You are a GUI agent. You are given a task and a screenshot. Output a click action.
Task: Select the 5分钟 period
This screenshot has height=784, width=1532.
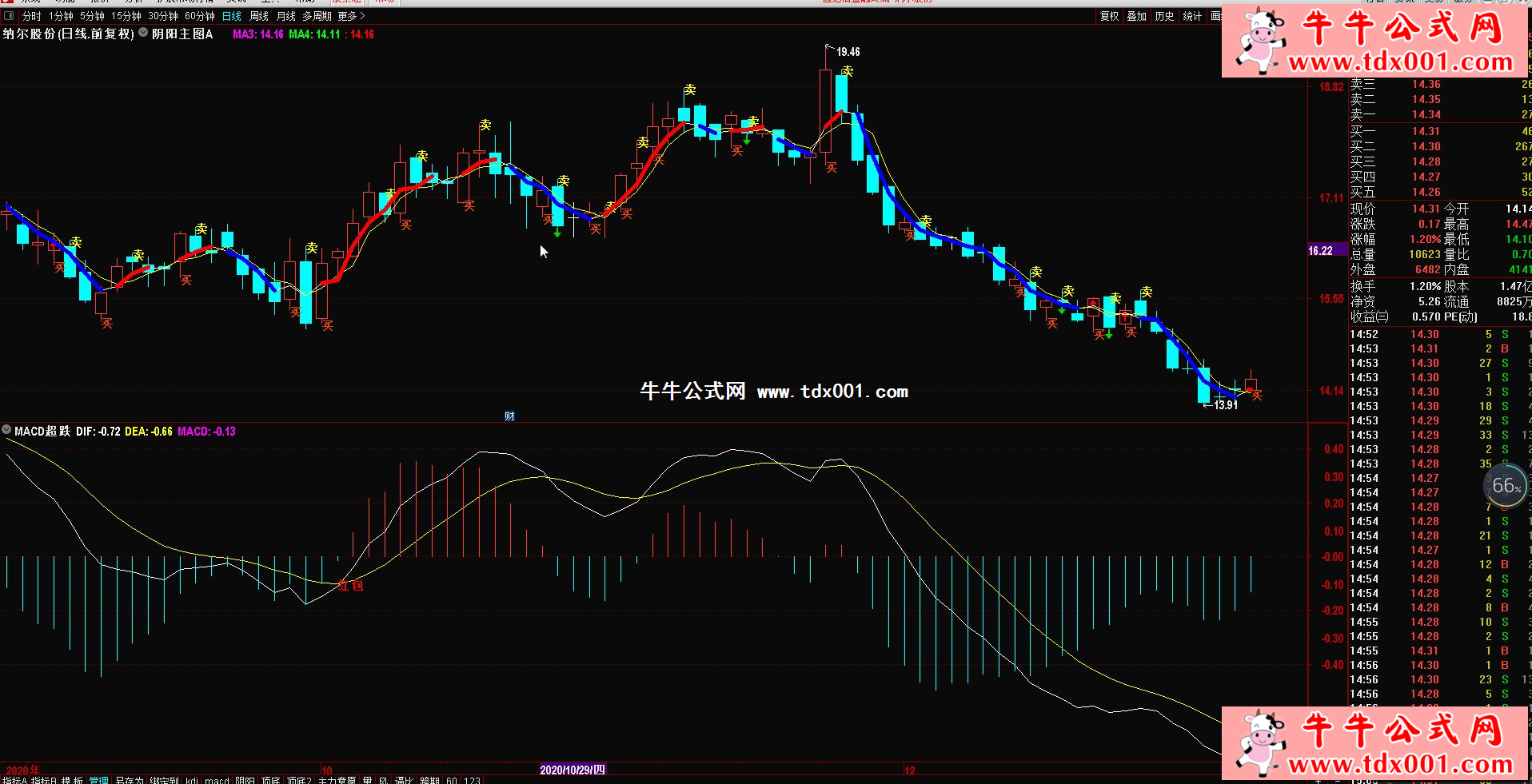pos(92,16)
